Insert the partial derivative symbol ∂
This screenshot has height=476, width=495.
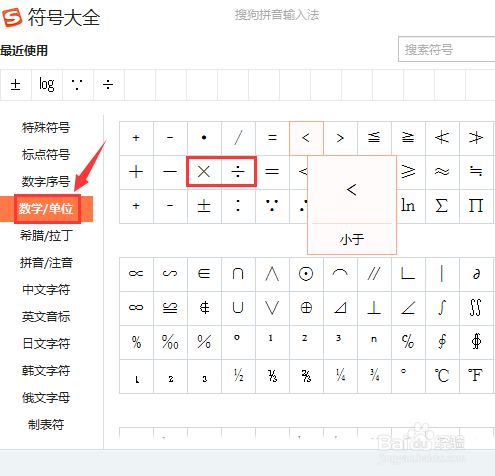click(476, 274)
